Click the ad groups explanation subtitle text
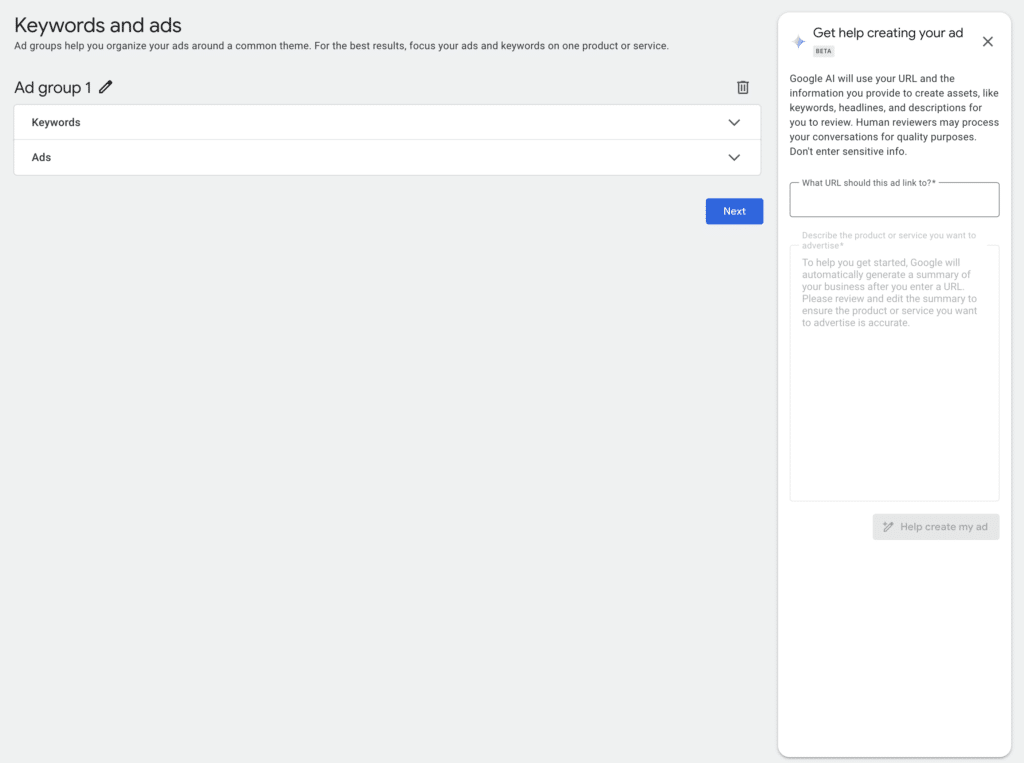This screenshot has height=763, width=1024. tap(341, 46)
